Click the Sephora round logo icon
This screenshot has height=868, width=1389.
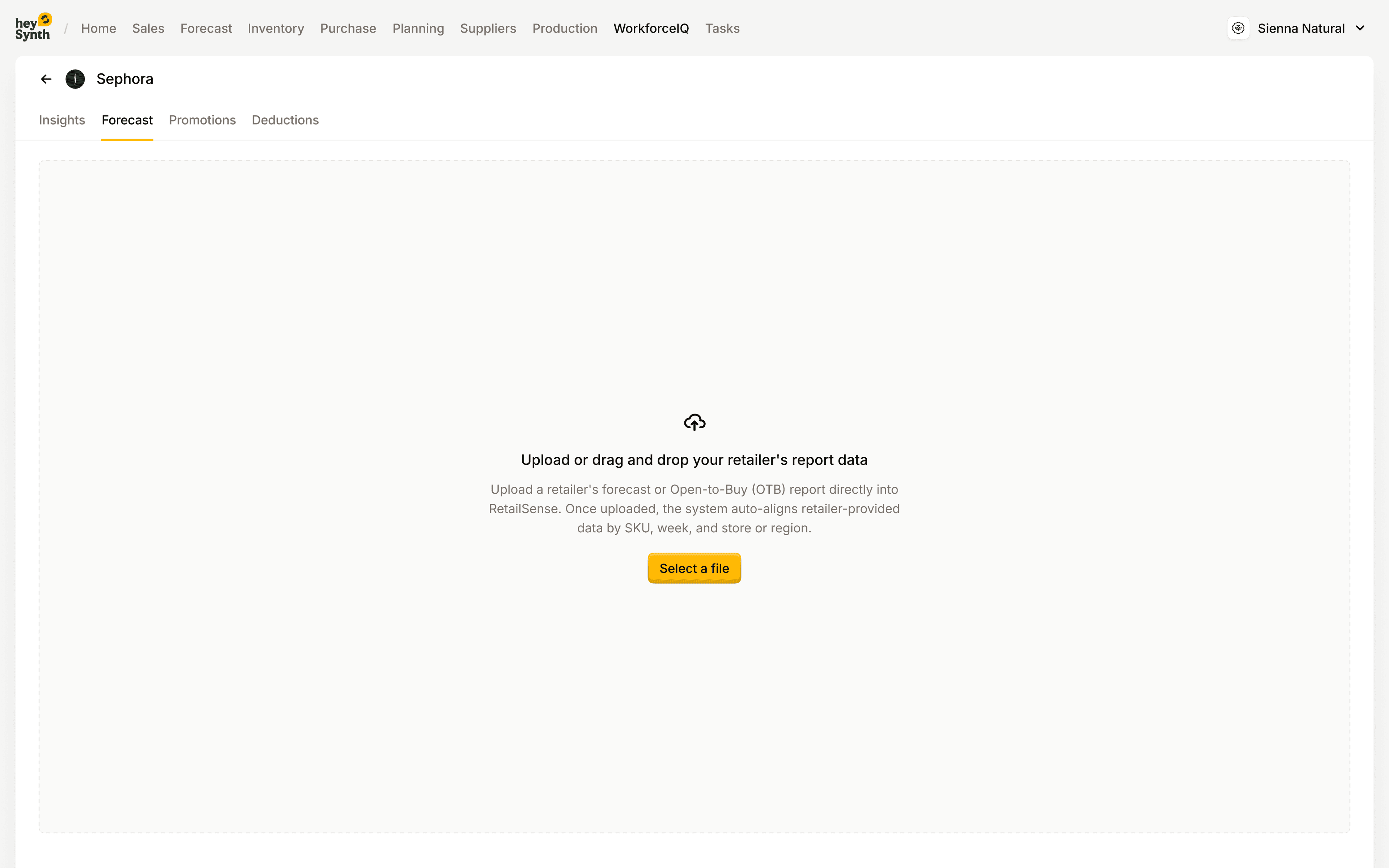pos(75,79)
